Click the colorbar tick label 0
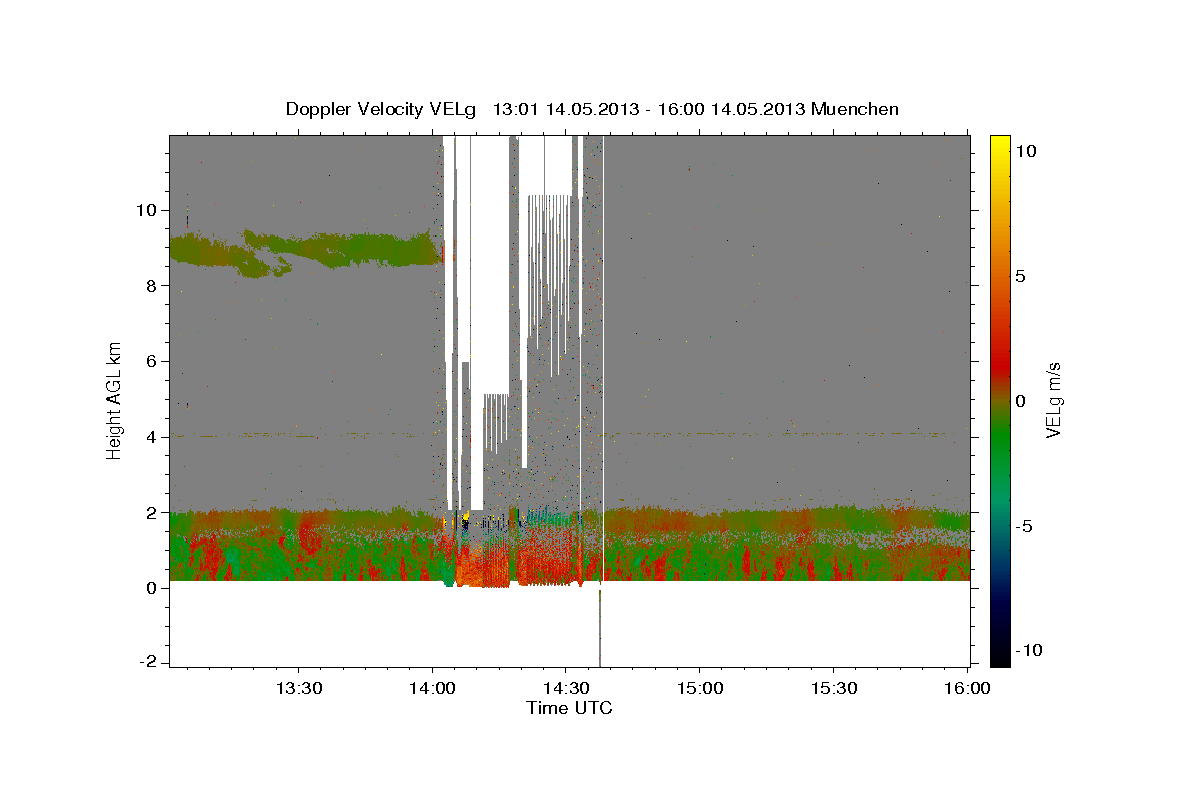The image size is (1200, 800). click(x=1021, y=401)
